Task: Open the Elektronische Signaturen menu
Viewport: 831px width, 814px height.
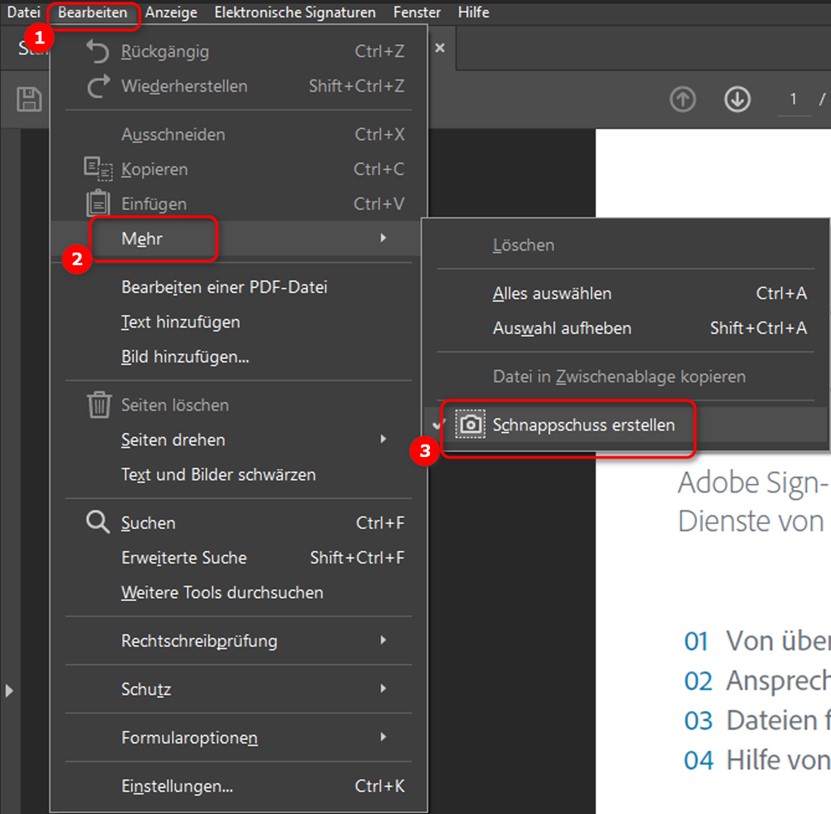Action: [295, 12]
